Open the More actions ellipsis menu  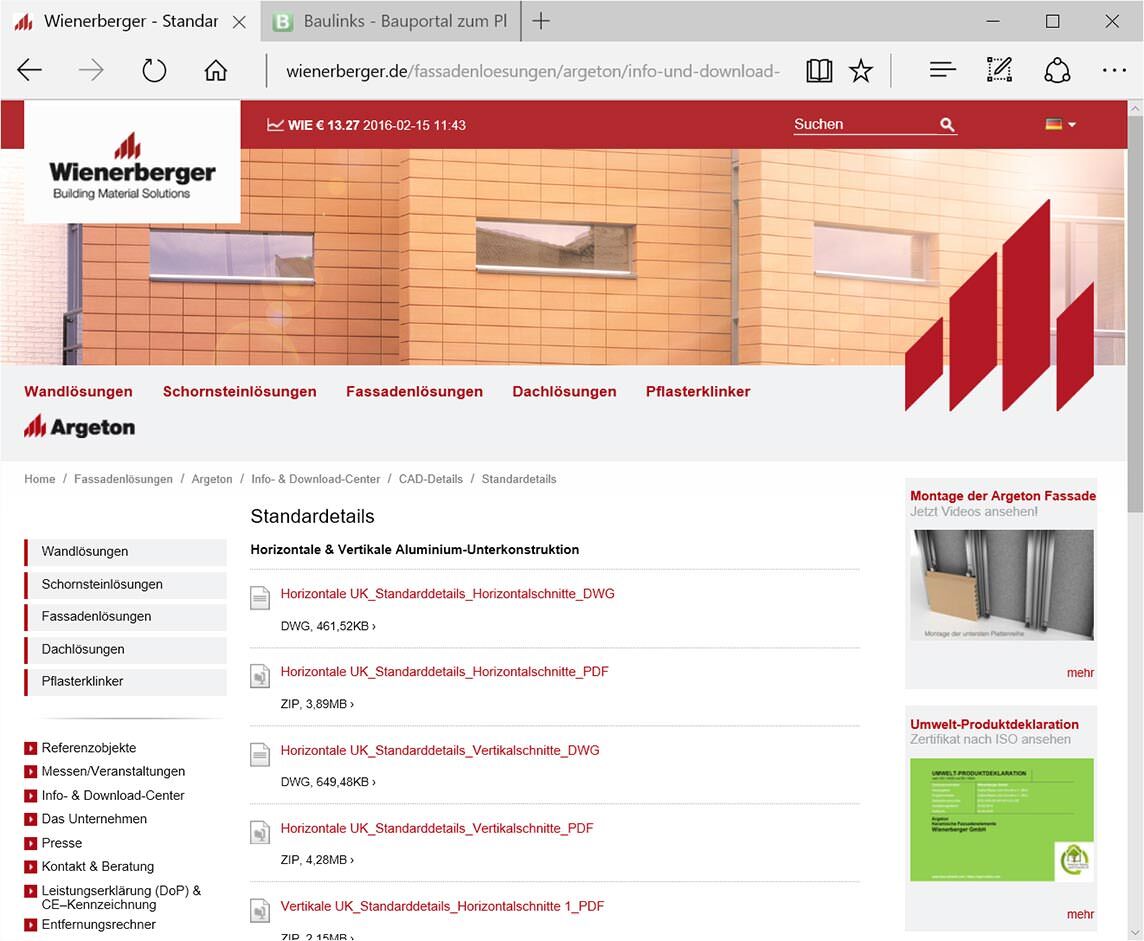[x=1114, y=71]
